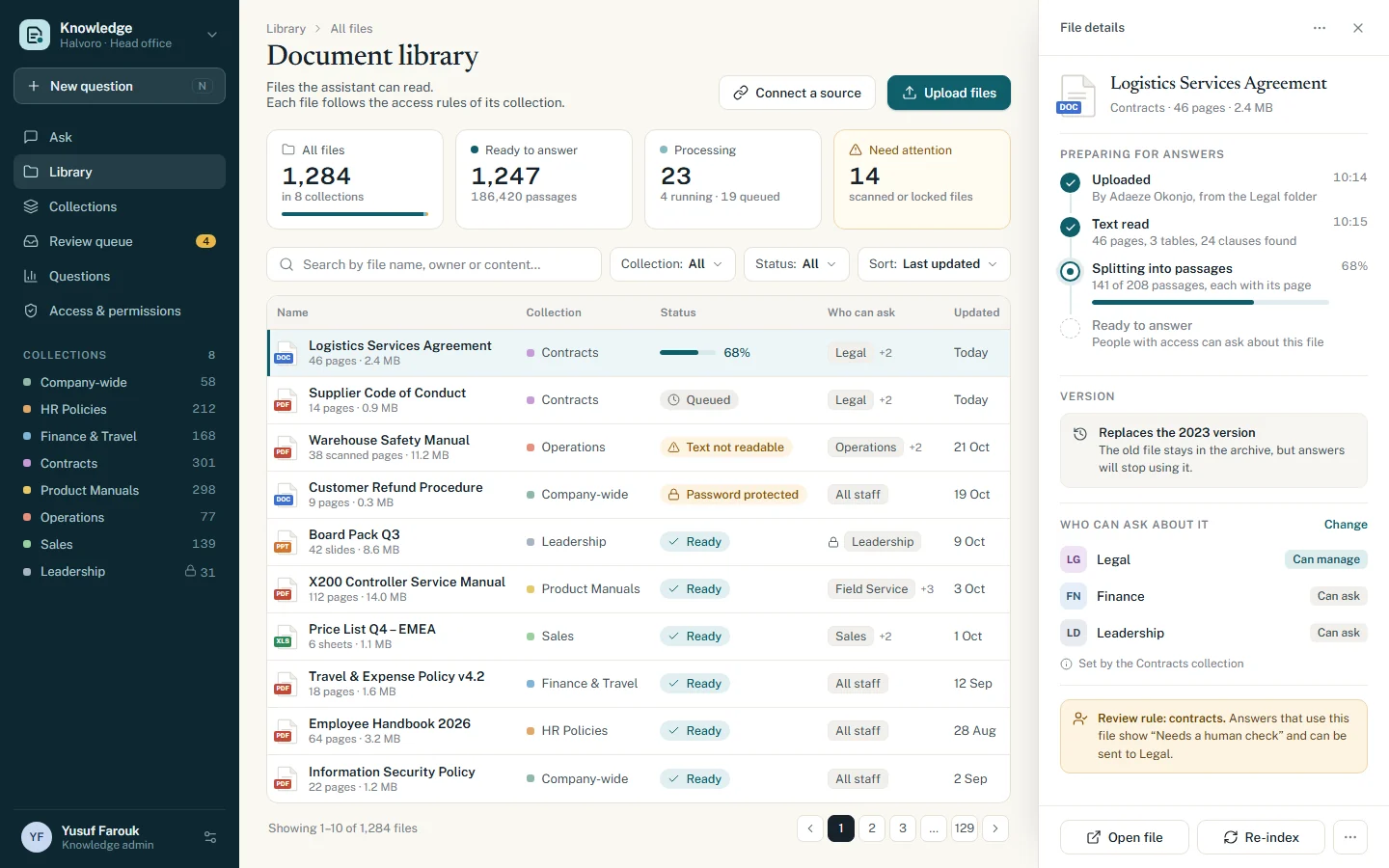Open HR Policies collection
Viewport: 1389px width, 868px height.
pyautogui.click(x=120, y=409)
